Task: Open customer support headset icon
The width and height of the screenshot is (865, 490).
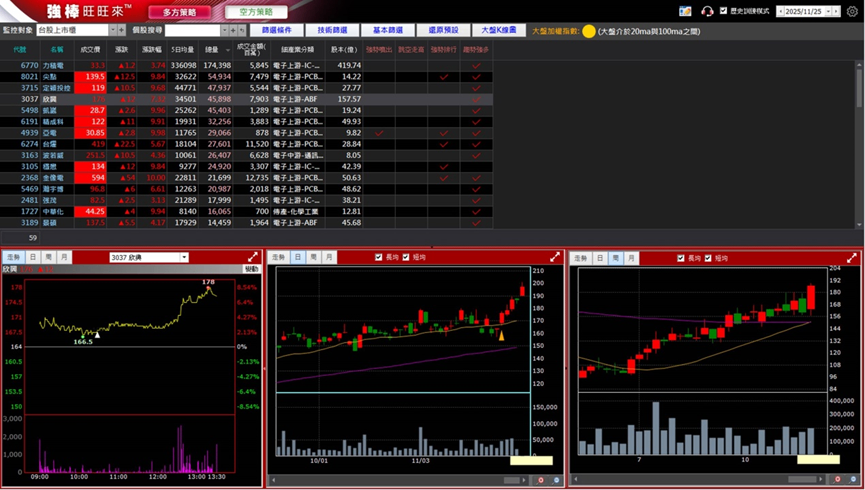Action: (707, 11)
